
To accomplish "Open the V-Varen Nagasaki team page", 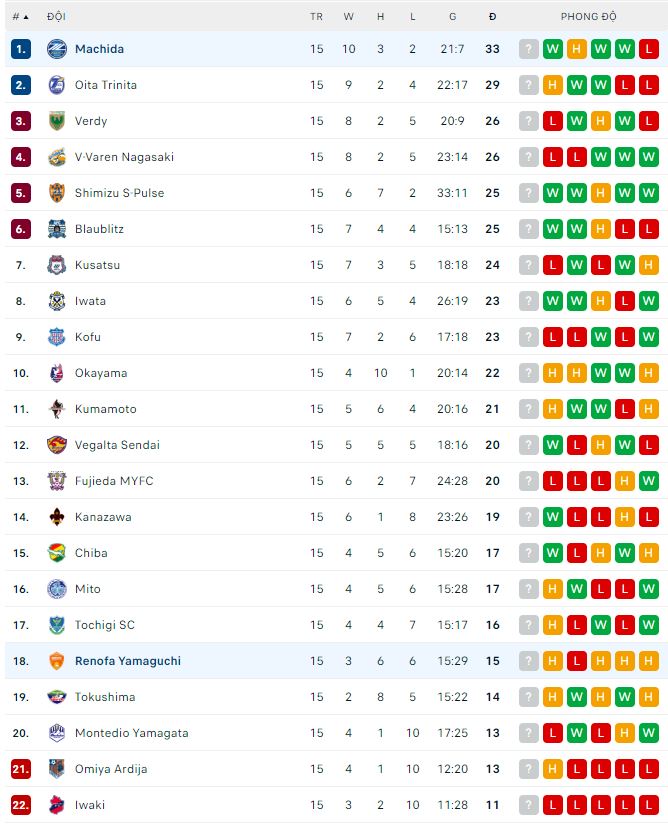I will pos(124,157).
